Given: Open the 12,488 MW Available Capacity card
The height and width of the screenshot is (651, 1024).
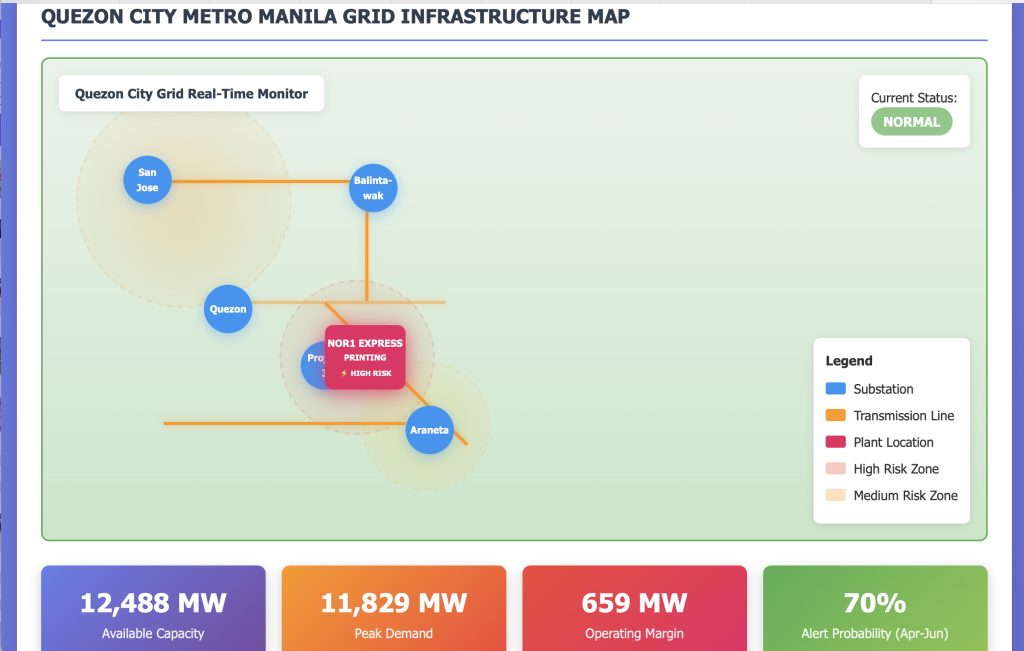Looking at the screenshot, I should [153, 610].
